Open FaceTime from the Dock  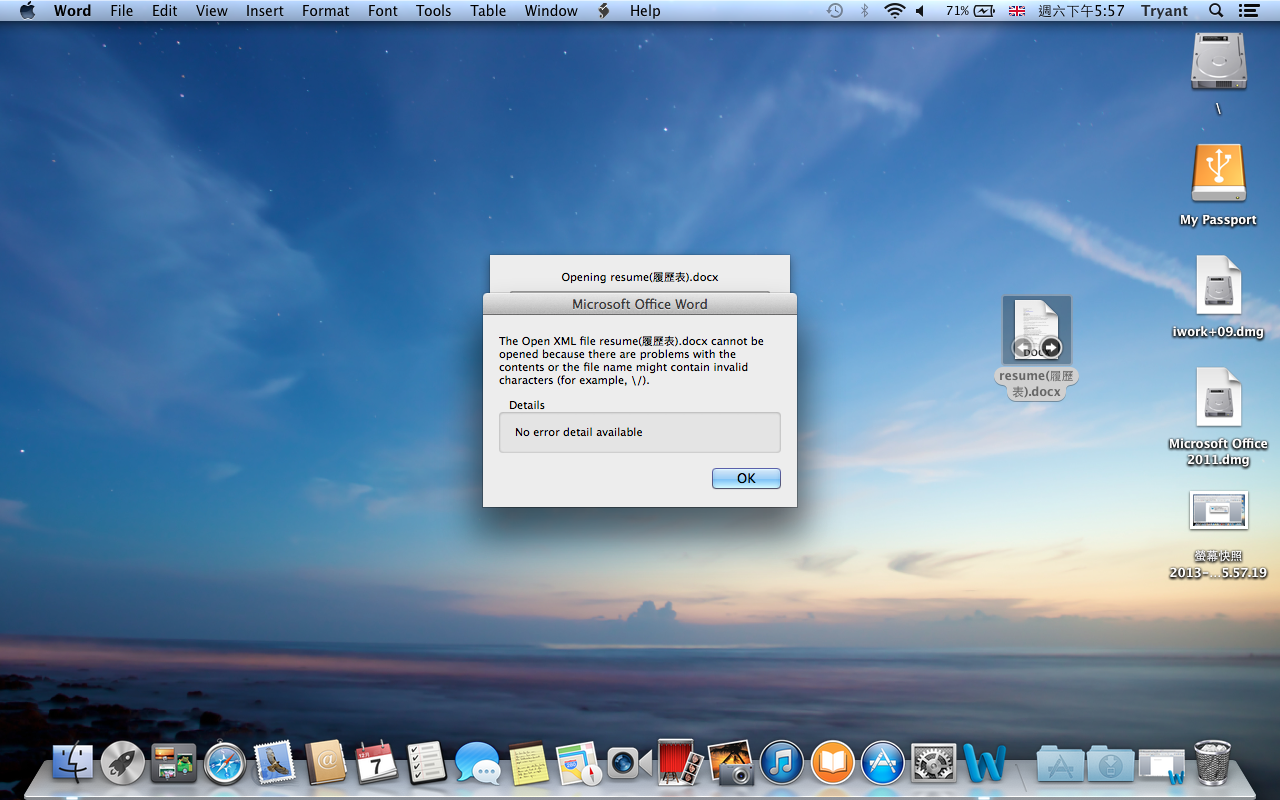click(x=630, y=763)
